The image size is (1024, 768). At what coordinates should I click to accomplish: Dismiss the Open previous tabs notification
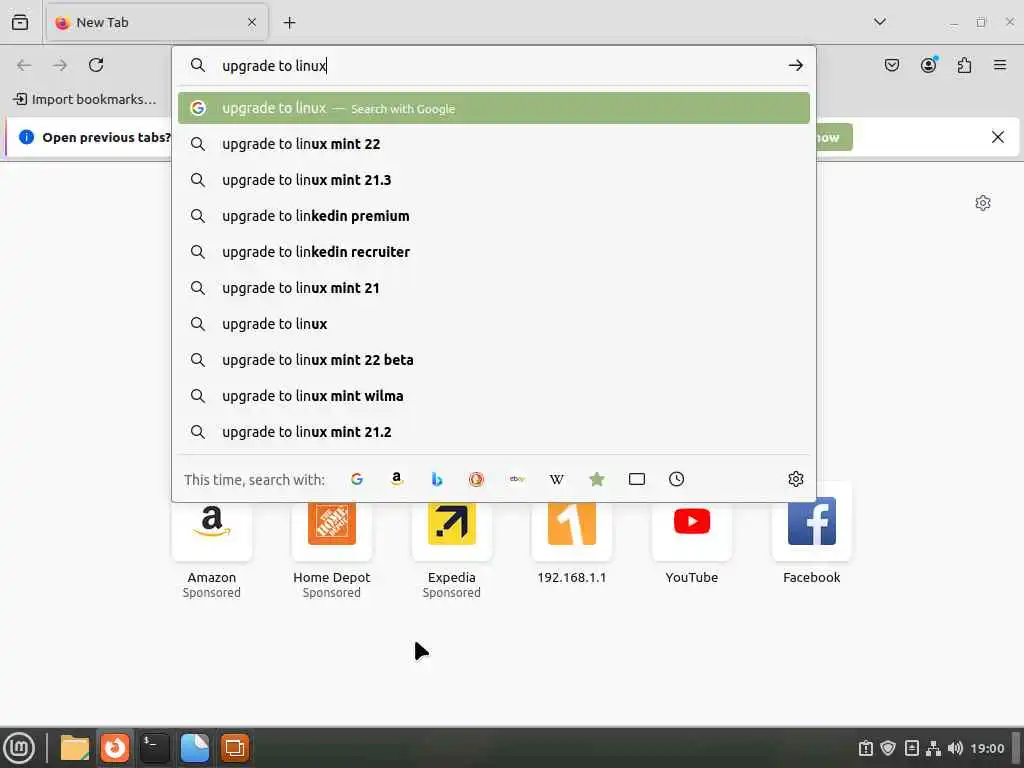point(997,137)
